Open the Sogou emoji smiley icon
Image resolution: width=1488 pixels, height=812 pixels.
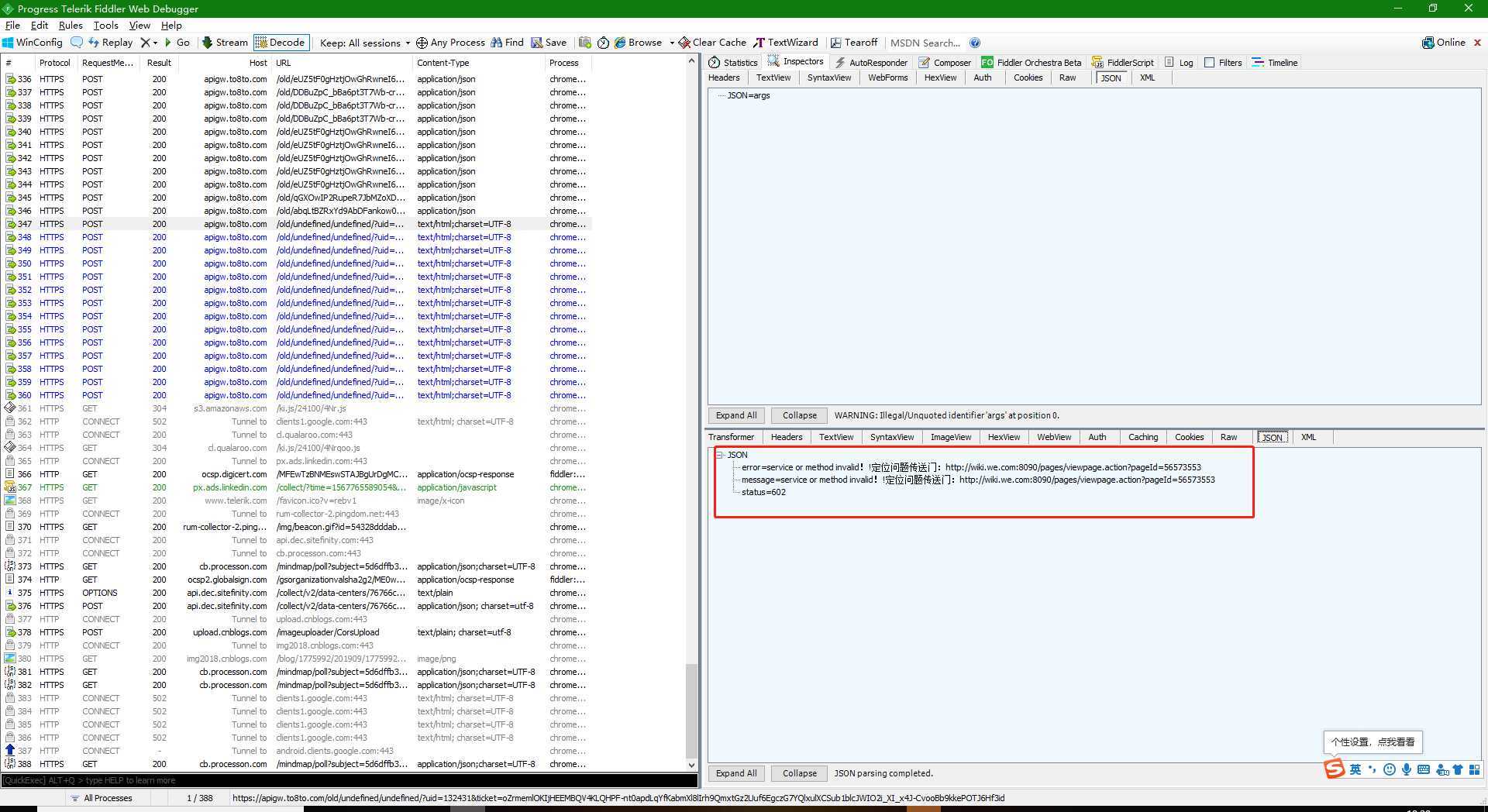click(x=1389, y=769)
